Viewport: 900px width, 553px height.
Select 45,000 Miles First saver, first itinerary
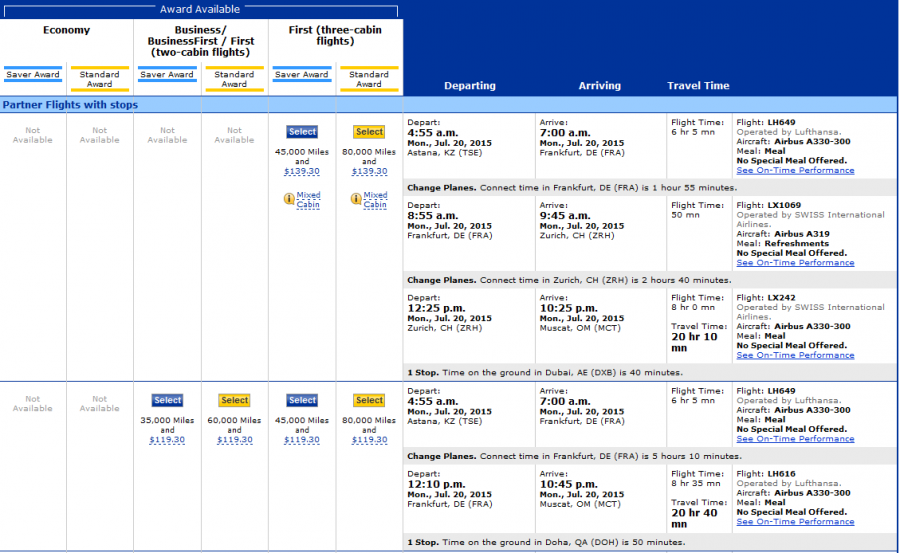tap(302, 132)
